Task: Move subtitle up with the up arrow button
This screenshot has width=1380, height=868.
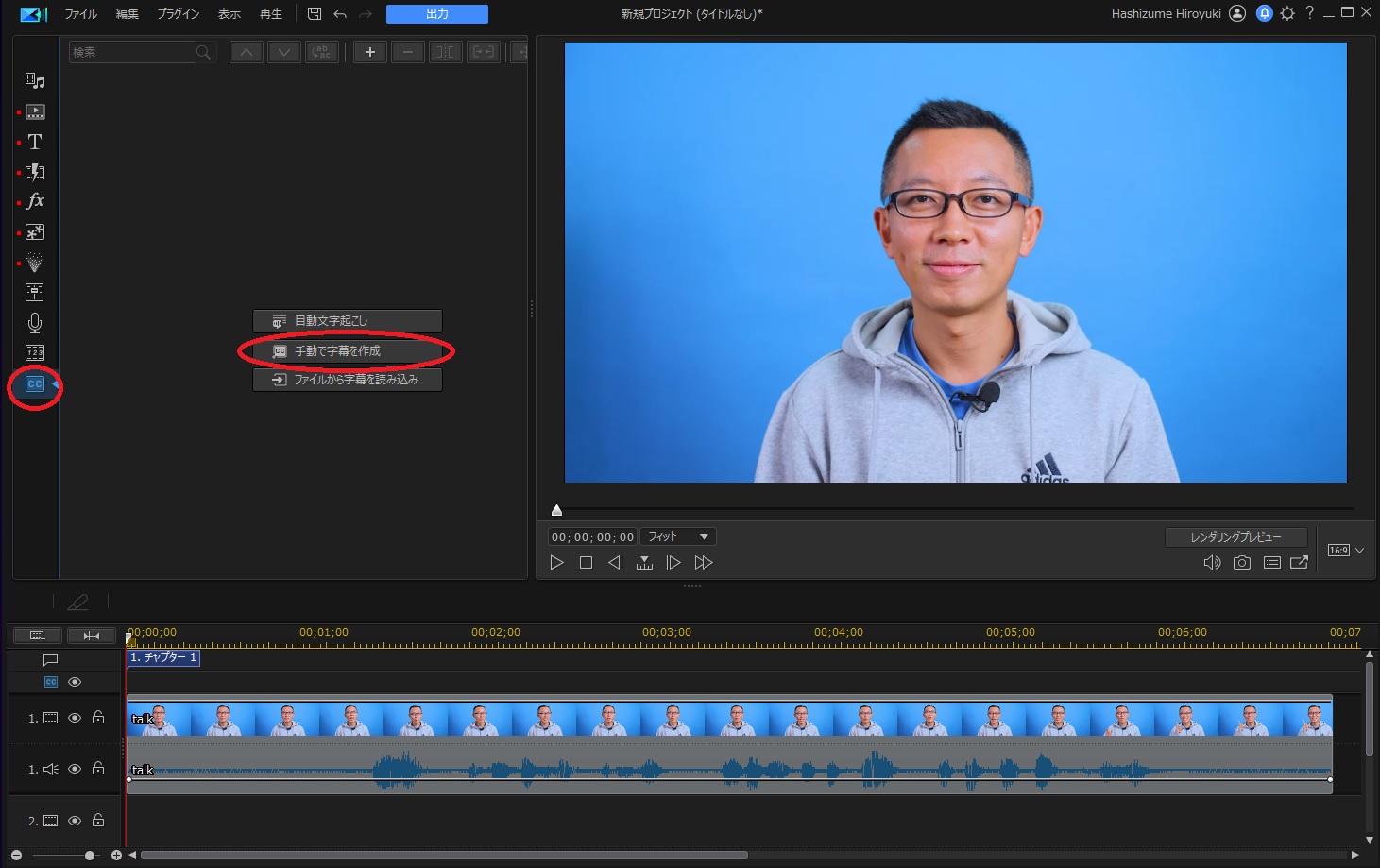Action: (x=247, y=52)
